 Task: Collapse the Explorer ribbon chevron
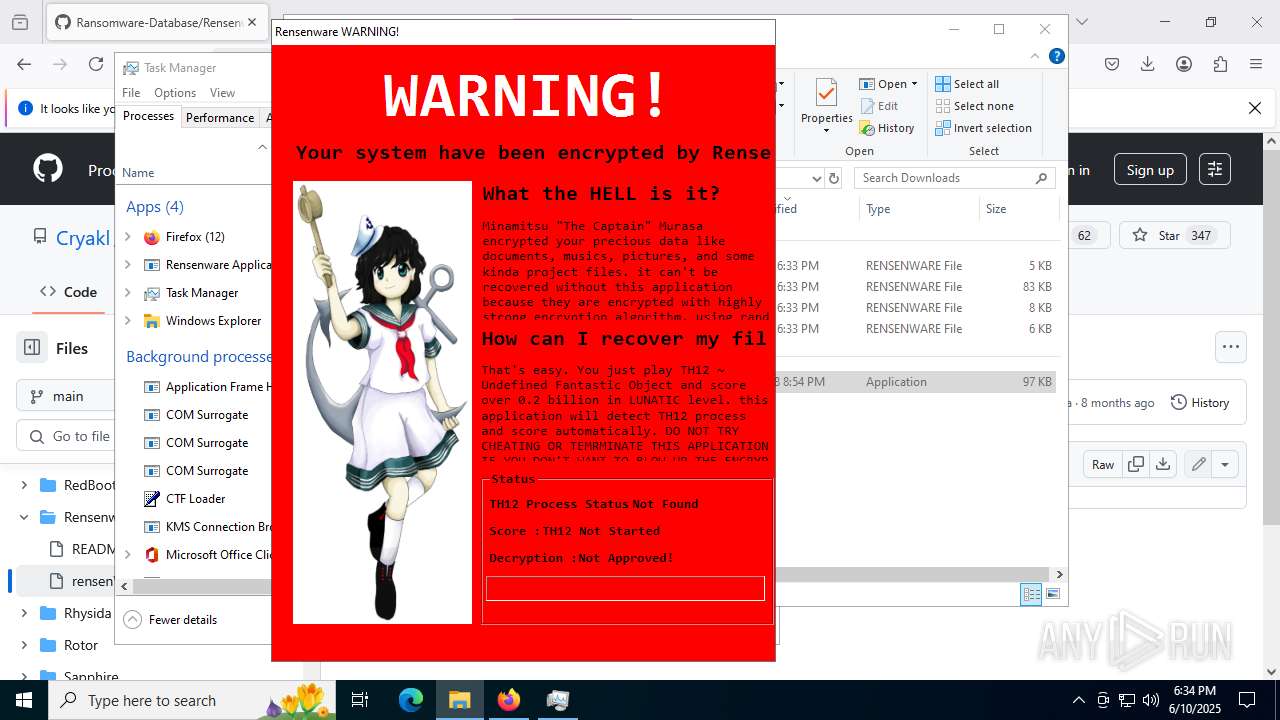pos(1033,56)
